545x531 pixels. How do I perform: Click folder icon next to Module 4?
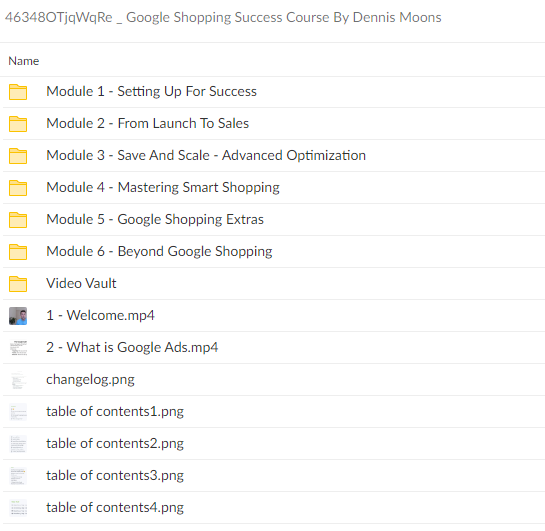(x=18, y=188)
